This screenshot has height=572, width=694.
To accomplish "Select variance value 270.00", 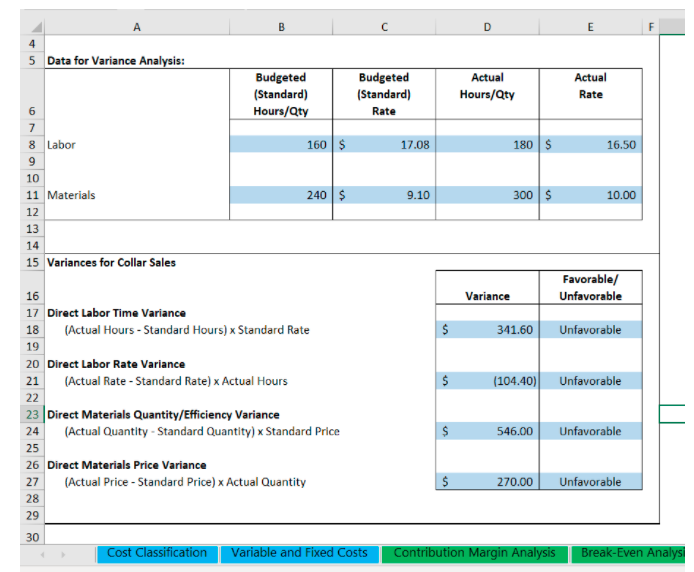I will (487, 482).
